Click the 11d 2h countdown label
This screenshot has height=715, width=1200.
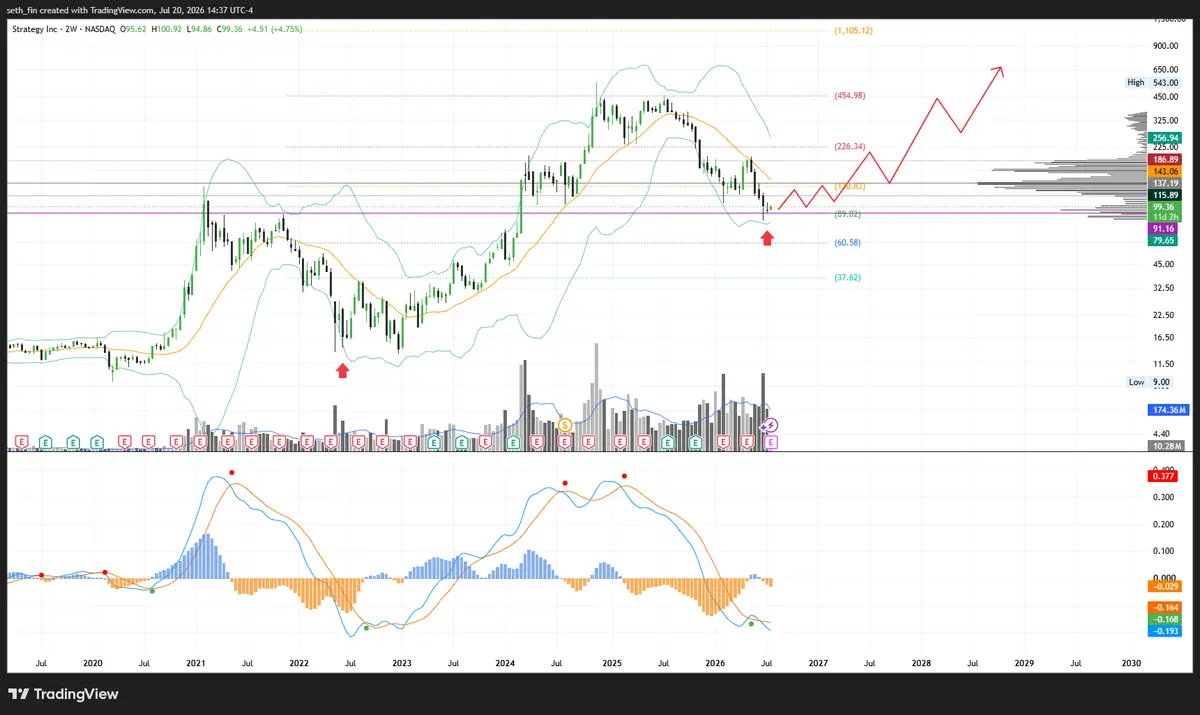[1165, 217]
